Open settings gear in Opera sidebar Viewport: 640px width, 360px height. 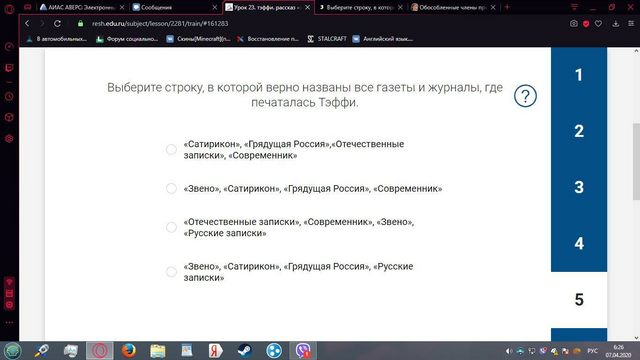[x=9, y=139]
